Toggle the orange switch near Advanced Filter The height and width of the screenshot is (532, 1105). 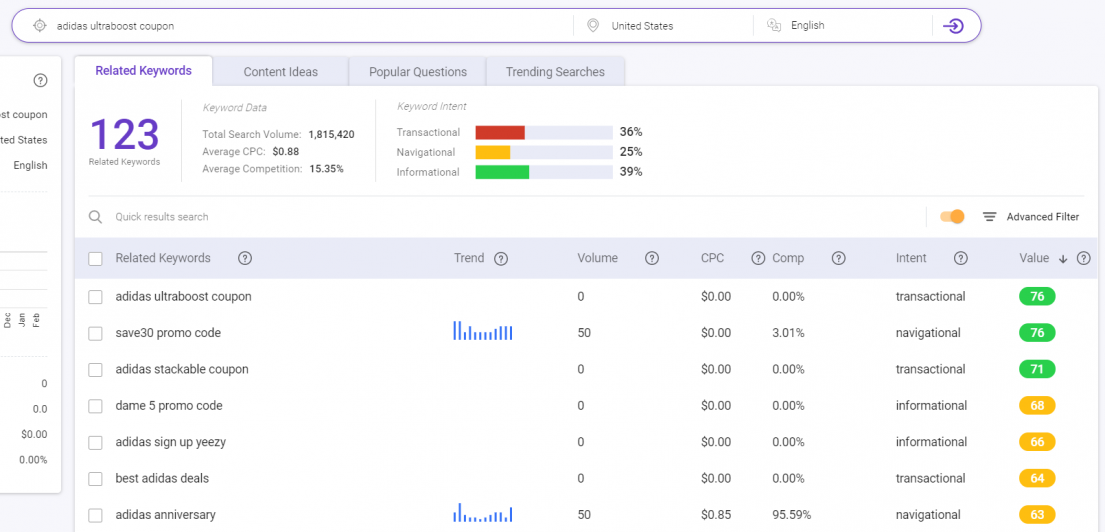pos(952,217)
